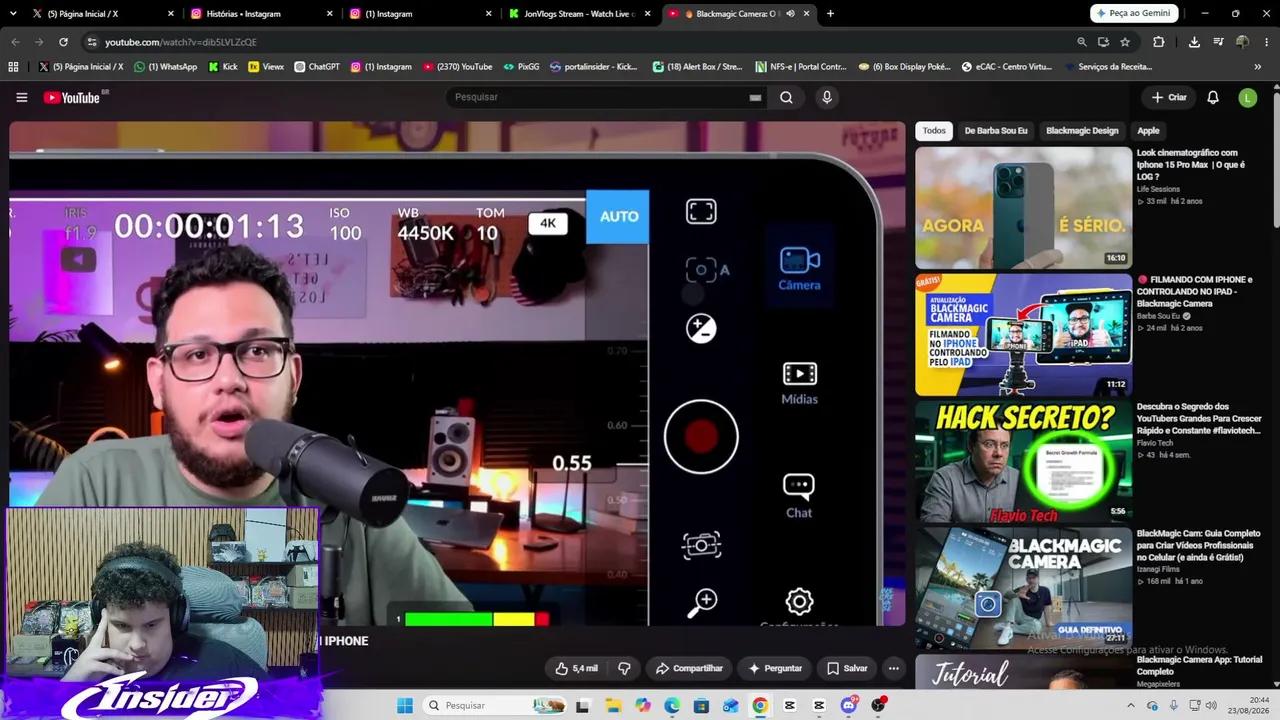The image size is (1280, 720).
Task: Mute the Blackmagic Camera tab audio
Action: point(790,14)
